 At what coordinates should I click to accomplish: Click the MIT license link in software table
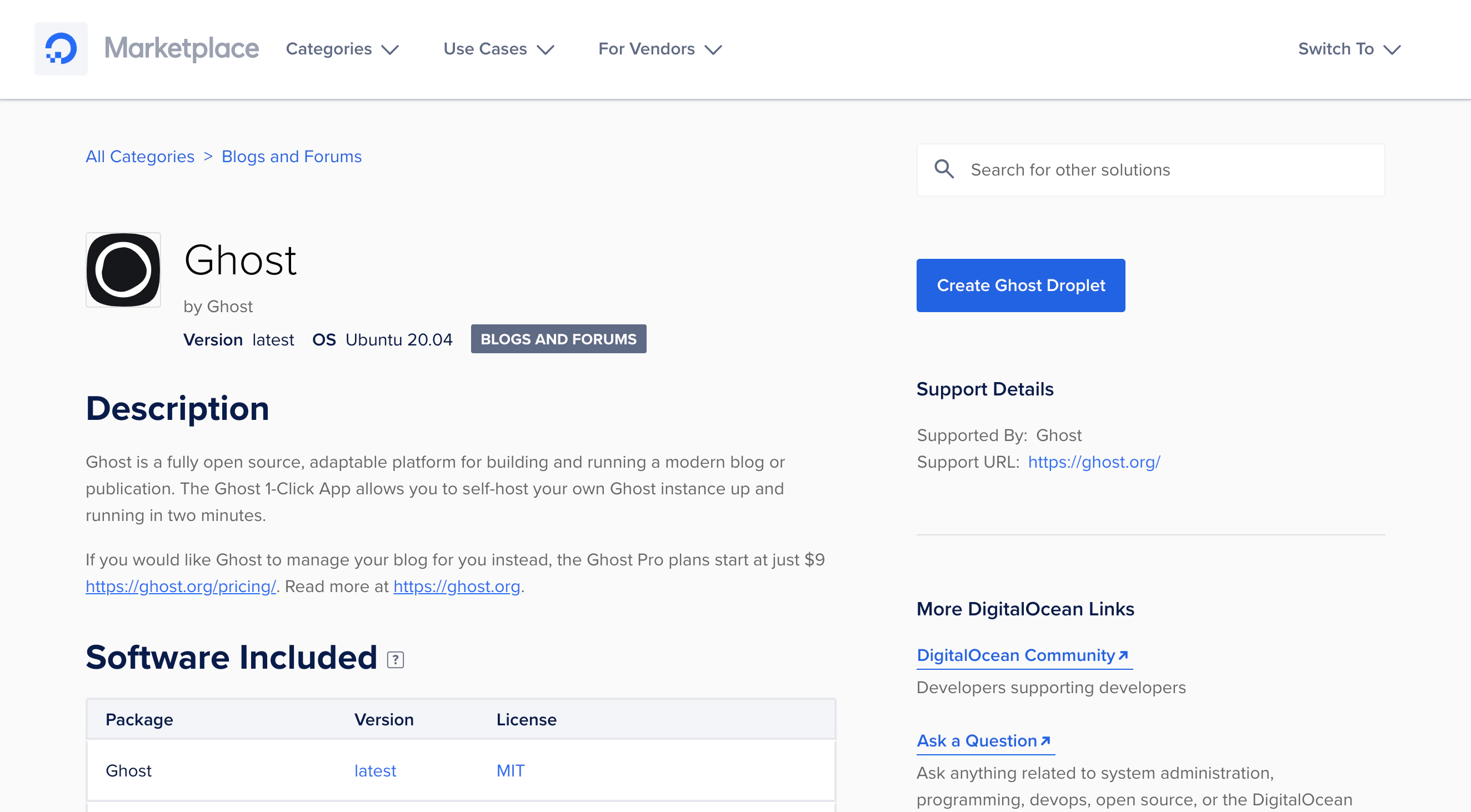click(510, 770)
